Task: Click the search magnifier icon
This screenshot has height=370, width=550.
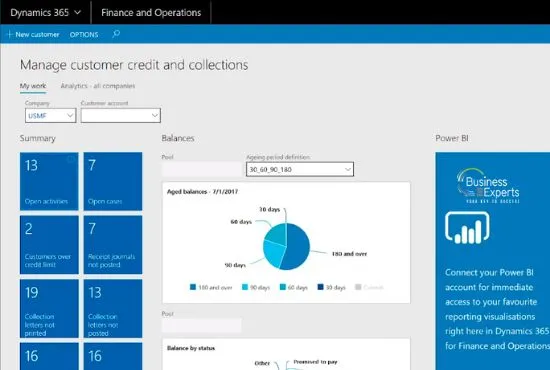Action: coord(116,34)
